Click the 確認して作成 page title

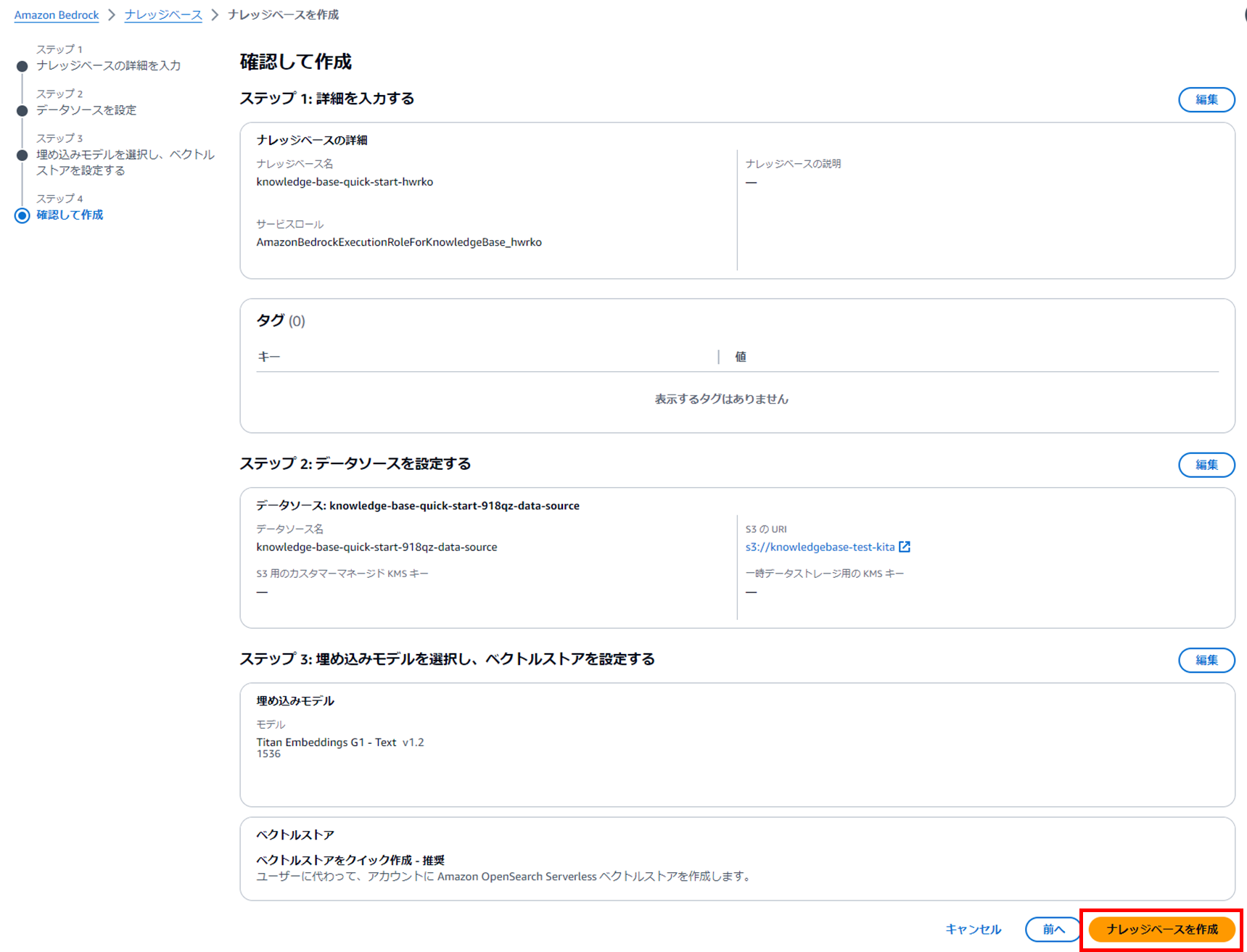click(x=296, y=62)
